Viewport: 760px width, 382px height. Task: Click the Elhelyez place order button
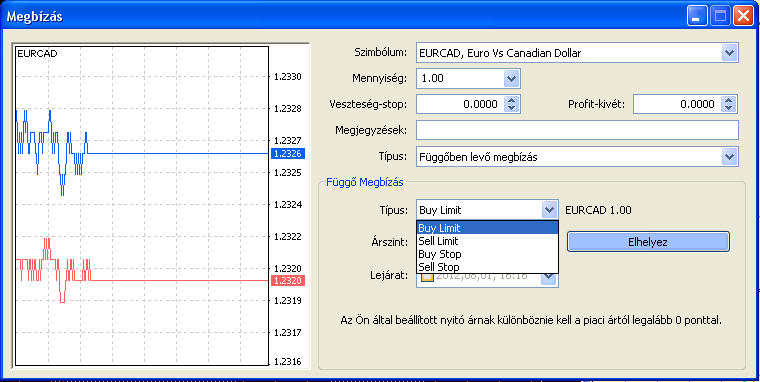[648, 242]
